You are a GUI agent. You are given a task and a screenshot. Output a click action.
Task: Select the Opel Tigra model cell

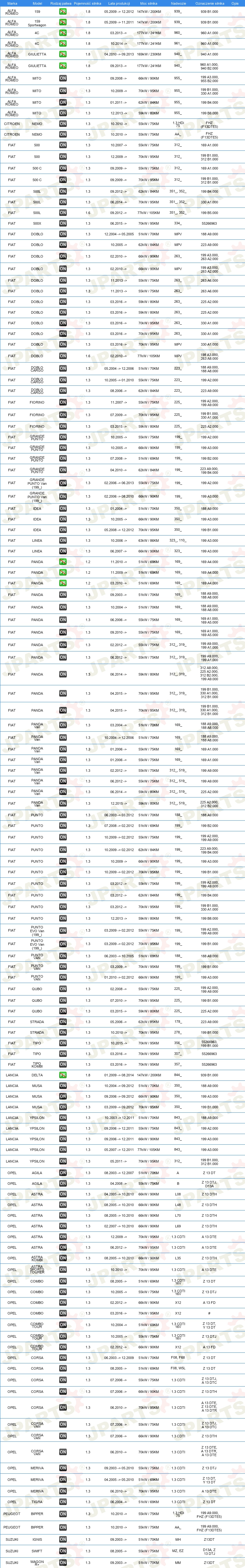click(x=37, y=1502)
